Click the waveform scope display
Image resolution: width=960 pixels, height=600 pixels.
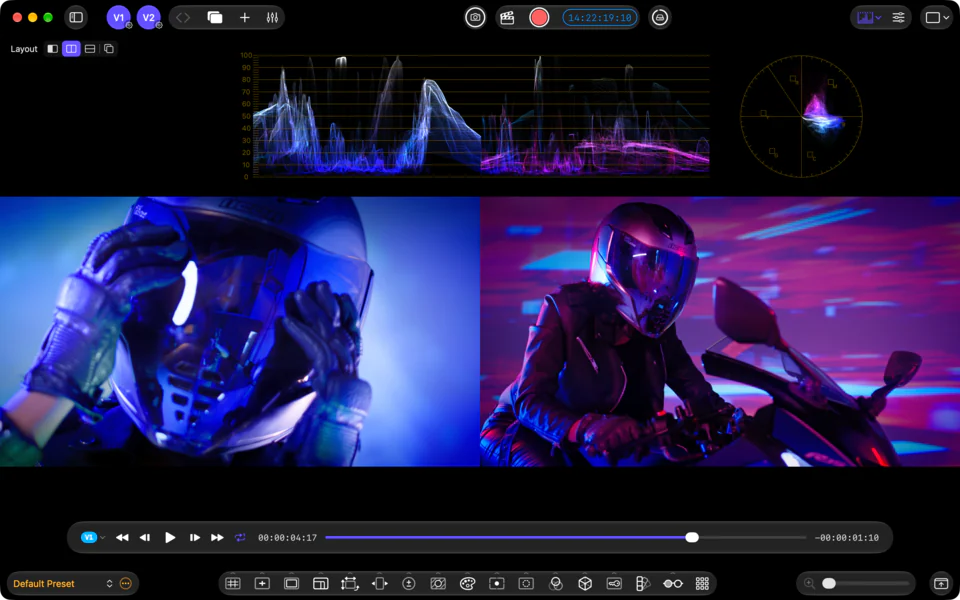point(476,116)
